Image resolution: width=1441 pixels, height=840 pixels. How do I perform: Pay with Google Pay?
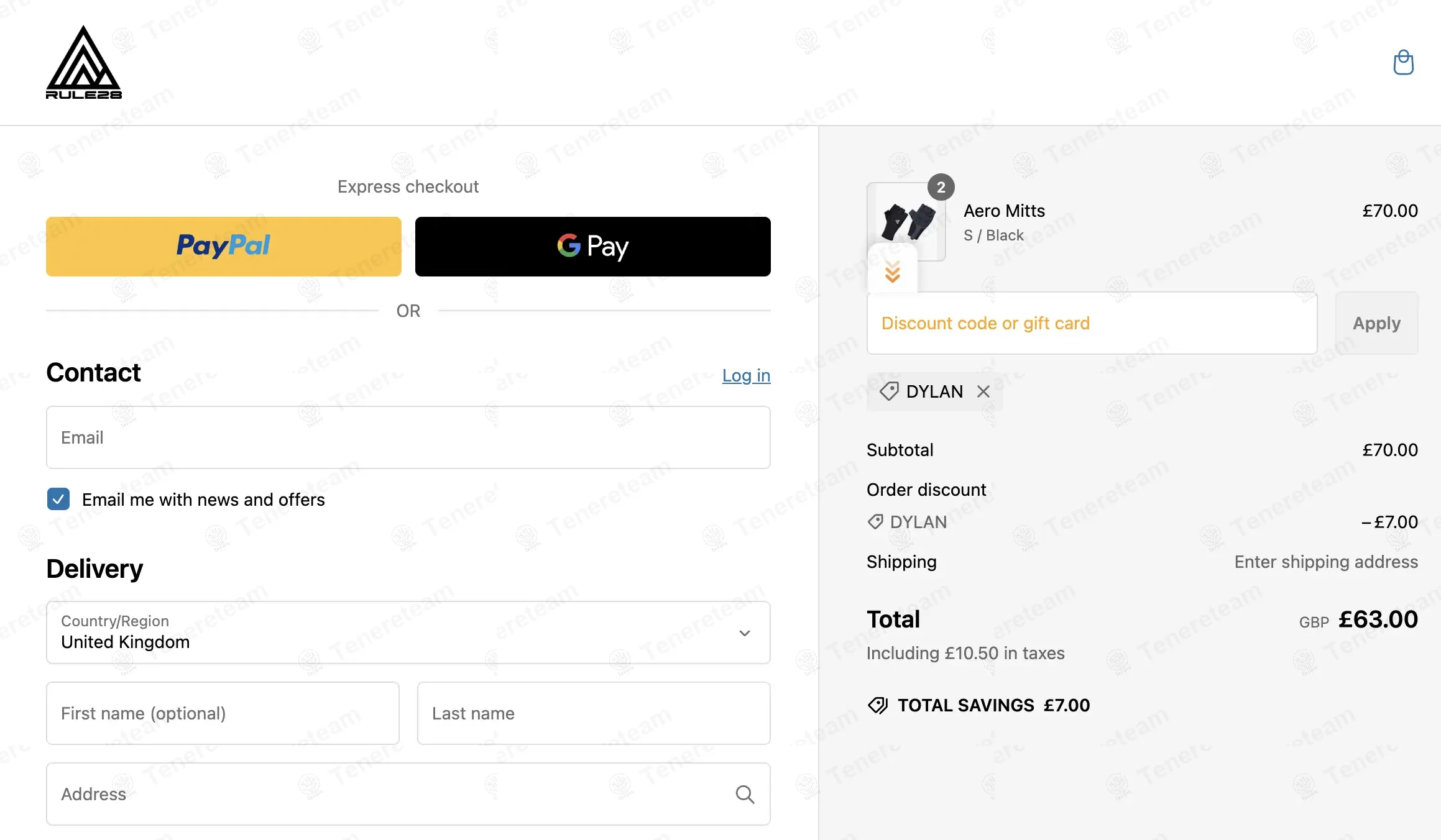pos(592,247)
